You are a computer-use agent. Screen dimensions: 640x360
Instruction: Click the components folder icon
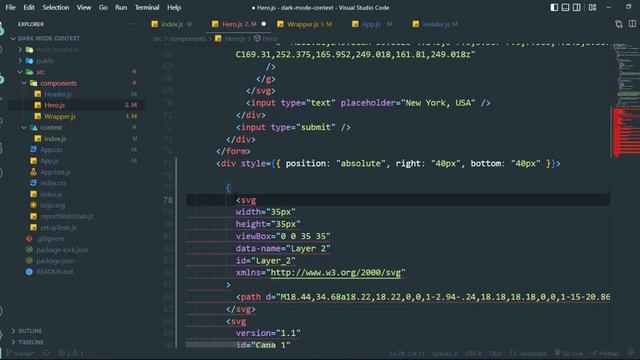click(33, 83)
